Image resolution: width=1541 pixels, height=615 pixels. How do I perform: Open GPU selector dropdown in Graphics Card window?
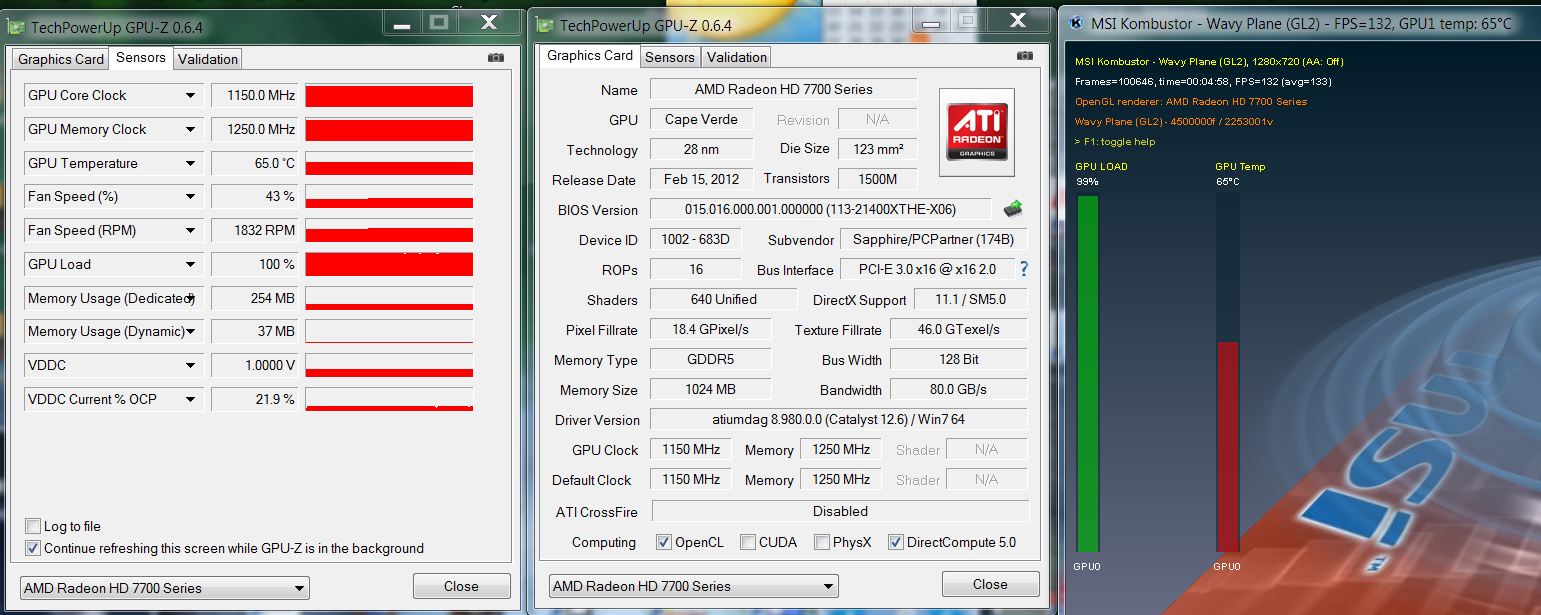(693, 586)
